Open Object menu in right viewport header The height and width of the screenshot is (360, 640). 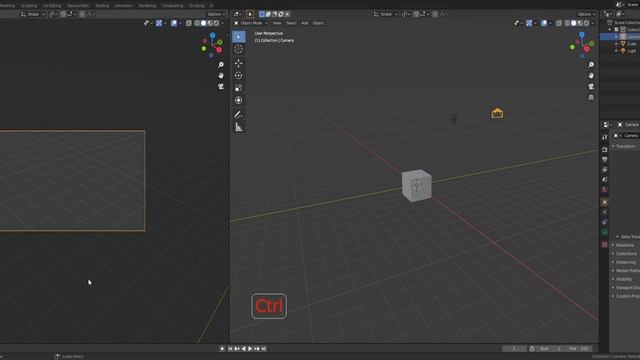318,23
